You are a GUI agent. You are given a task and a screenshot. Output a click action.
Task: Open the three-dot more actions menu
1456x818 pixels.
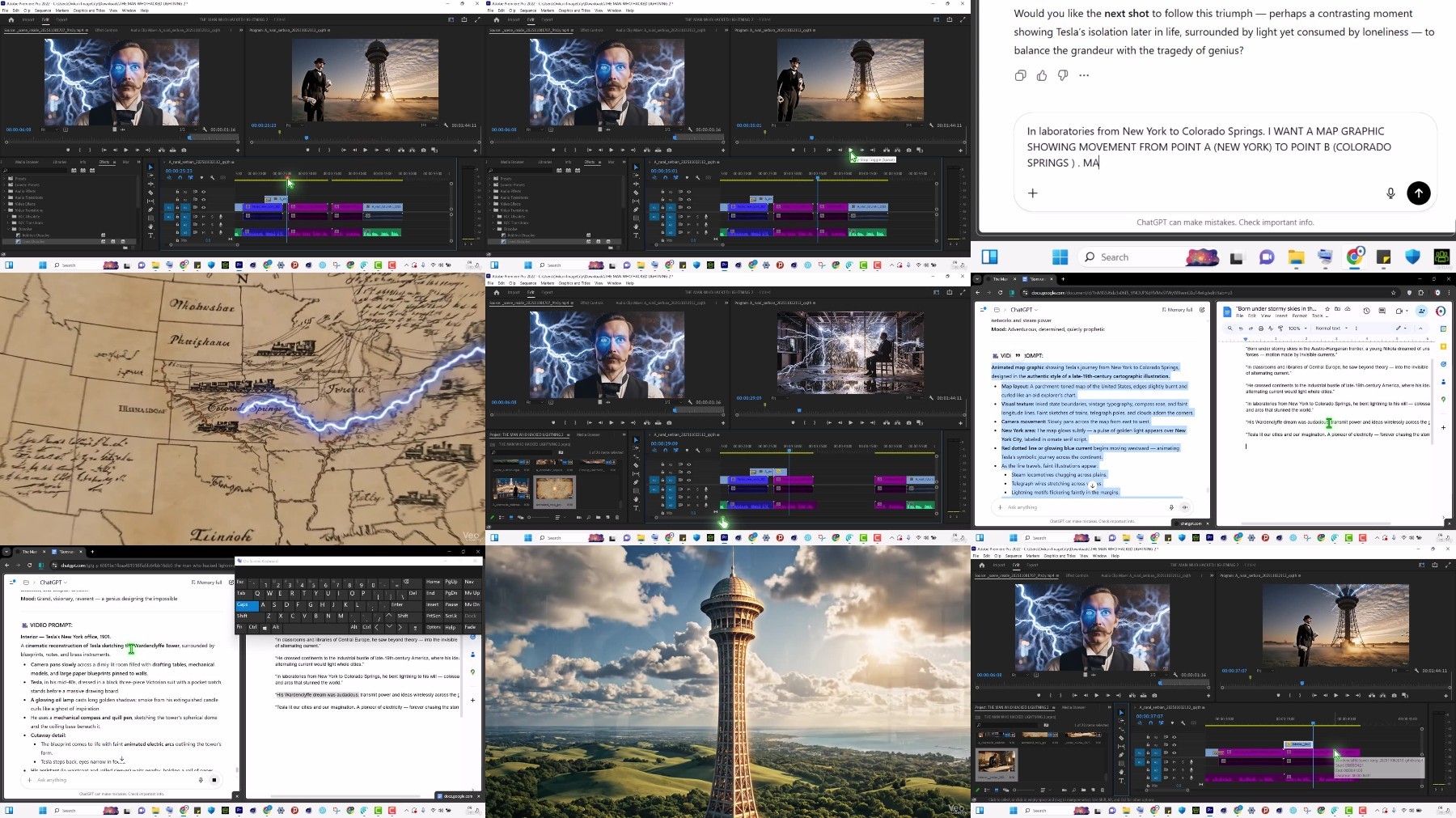1084,75
